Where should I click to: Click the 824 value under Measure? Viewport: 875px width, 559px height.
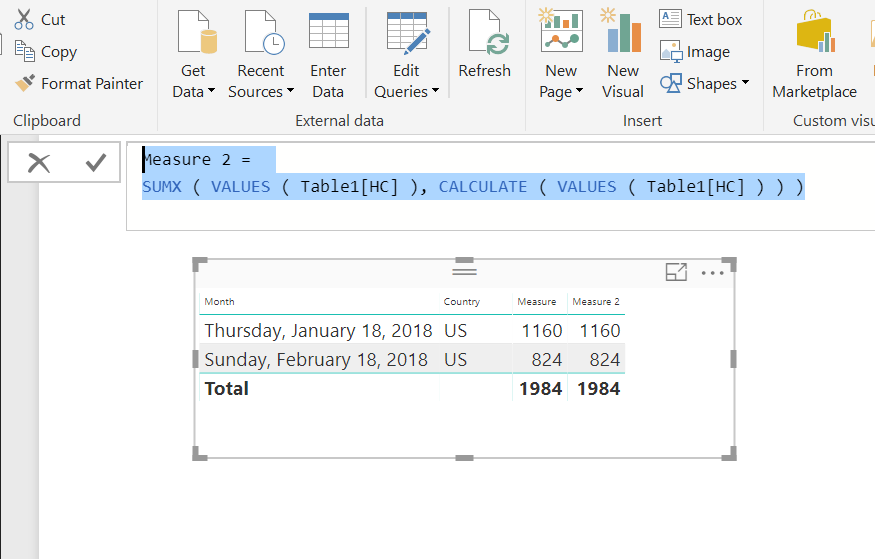(546, 359)
